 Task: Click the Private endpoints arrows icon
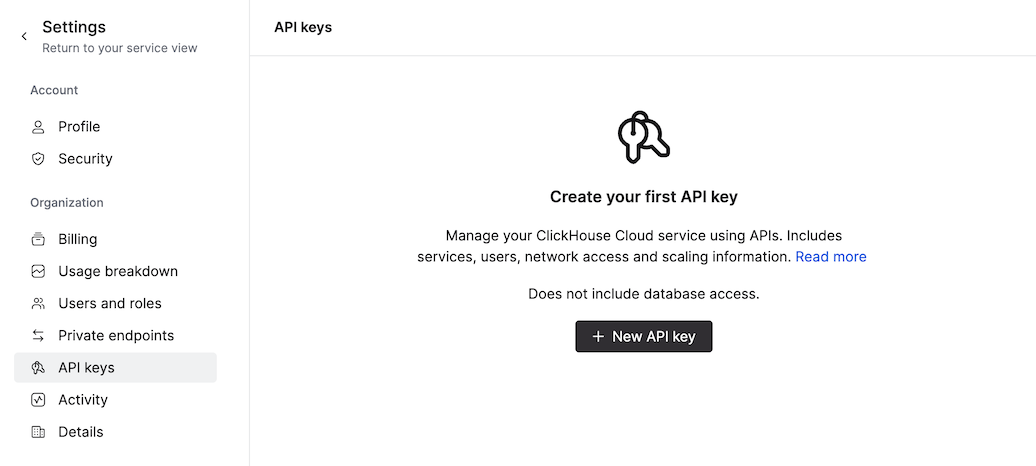click(x=38, y=335)
